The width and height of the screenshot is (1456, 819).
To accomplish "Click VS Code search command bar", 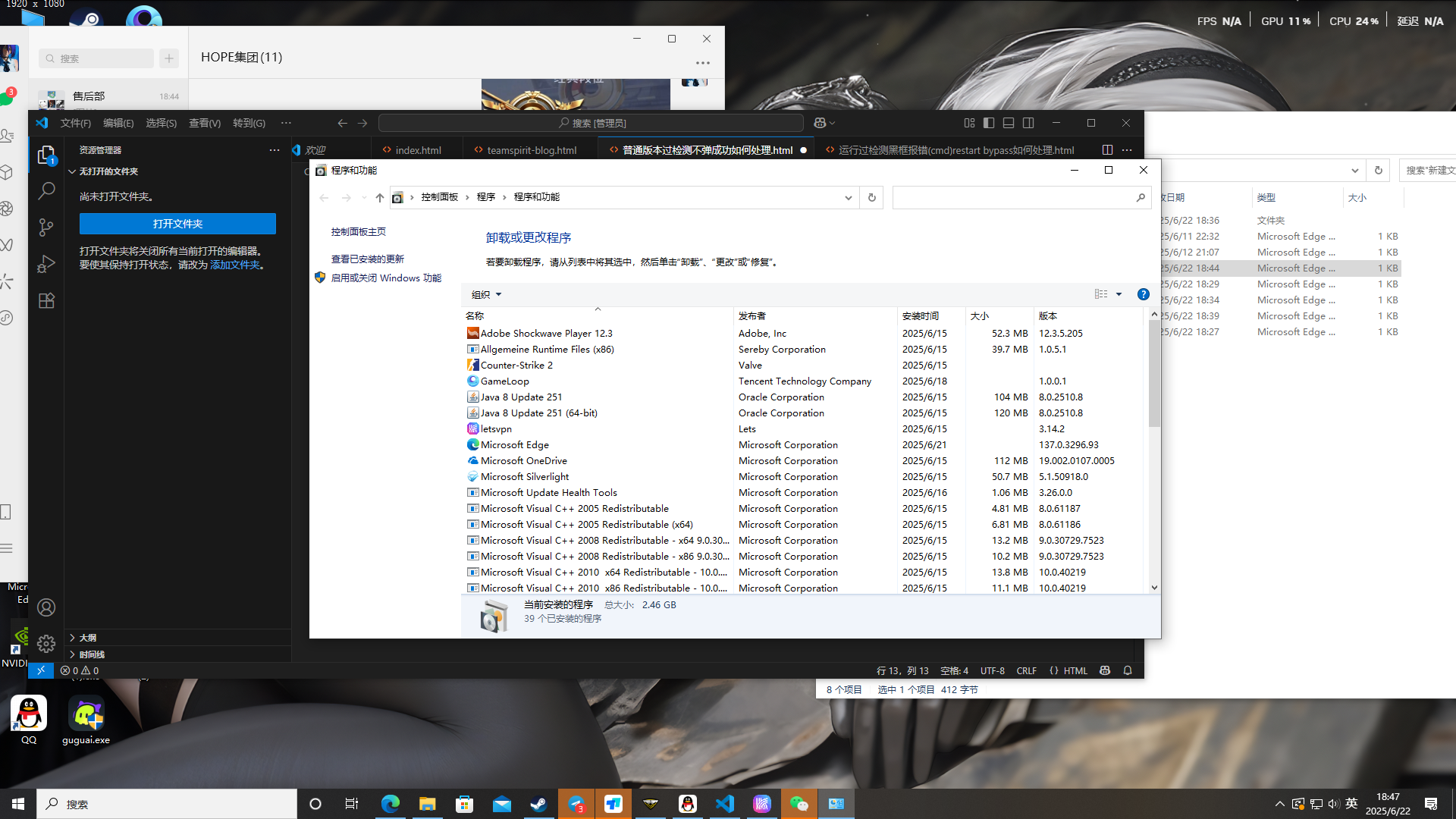I will (x=591, y=123).
